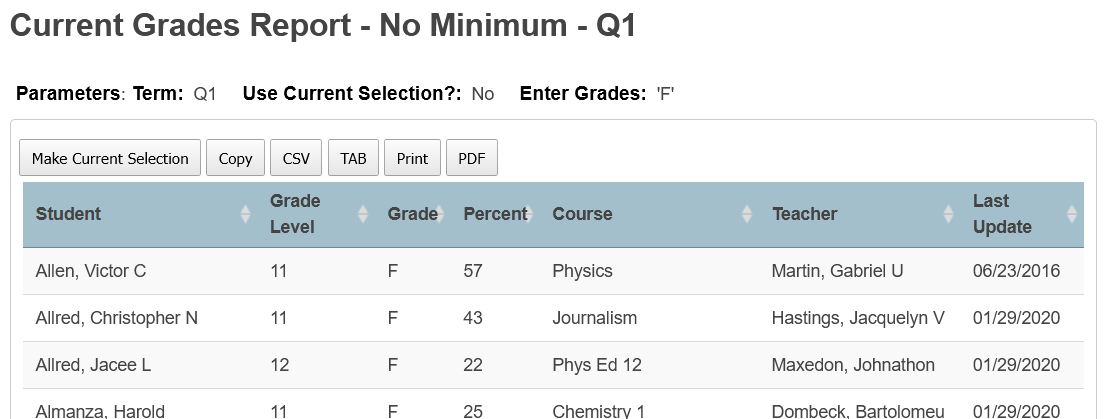Select the Allen, Victor C row
Image resolution: width=1114 pixels, height=419 pixels.
point(553,271)
